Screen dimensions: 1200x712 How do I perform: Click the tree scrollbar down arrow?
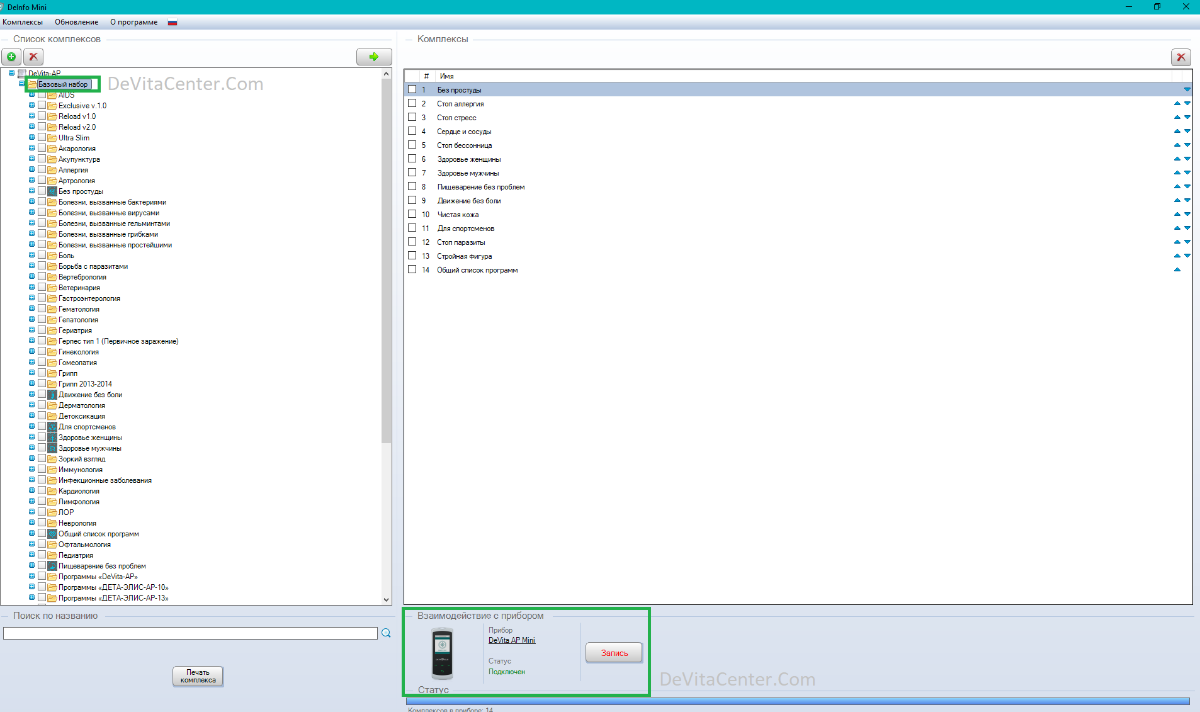click(386, 599)
